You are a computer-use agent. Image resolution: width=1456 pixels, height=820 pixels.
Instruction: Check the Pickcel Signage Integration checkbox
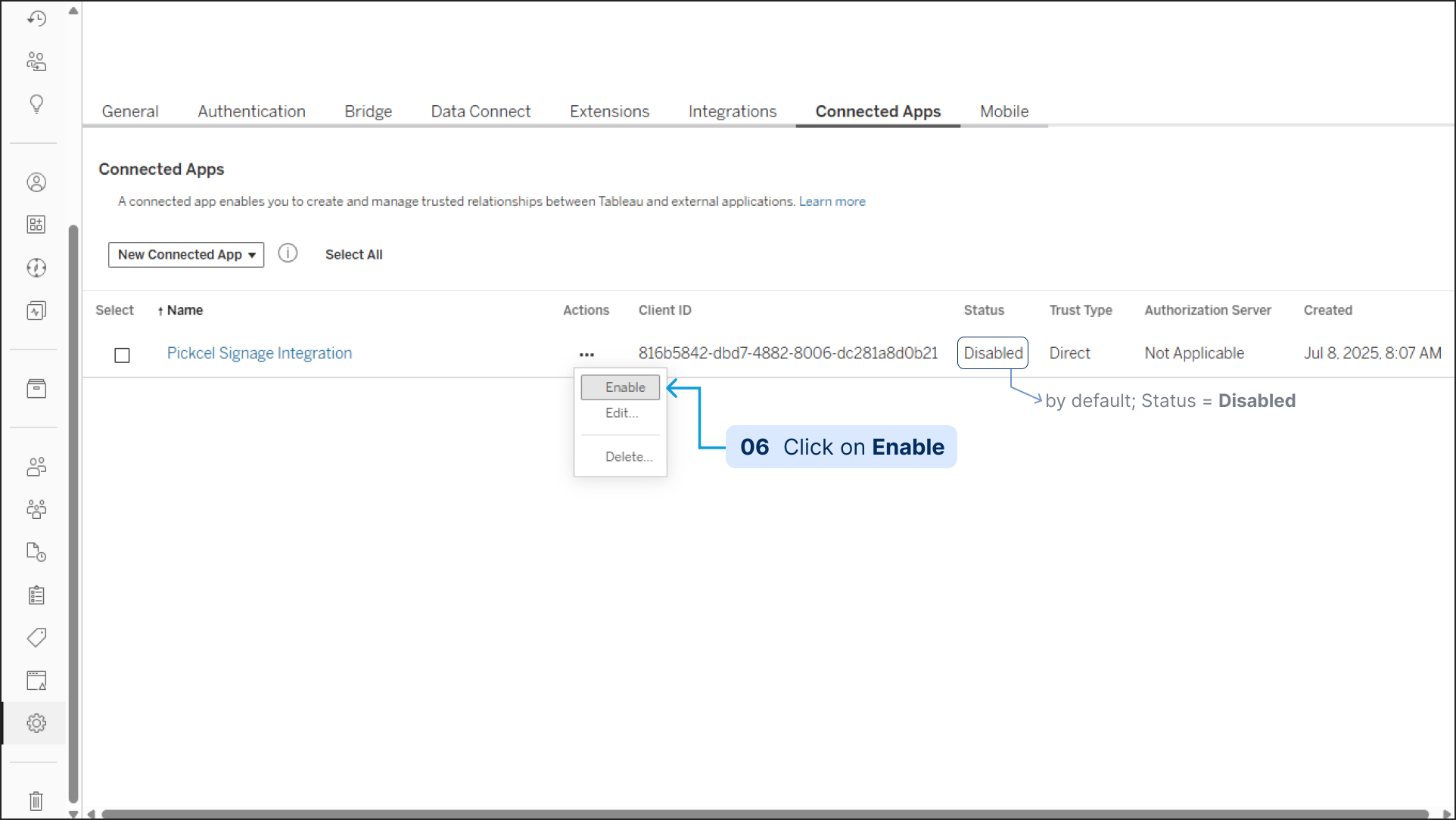pyautogui.click(x=122, y=355)
